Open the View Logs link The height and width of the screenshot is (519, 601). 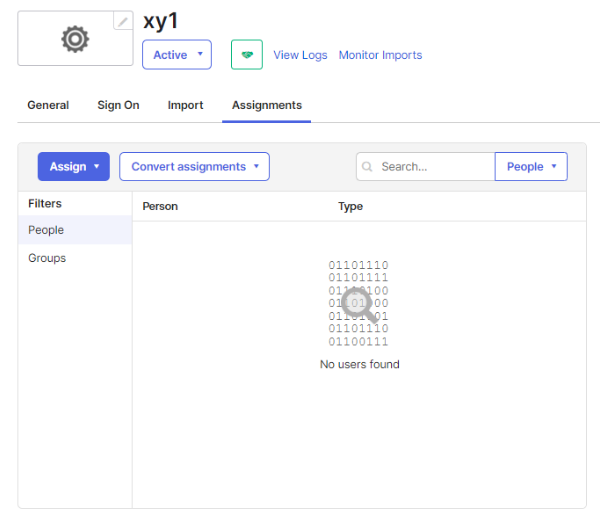point(300,55)
